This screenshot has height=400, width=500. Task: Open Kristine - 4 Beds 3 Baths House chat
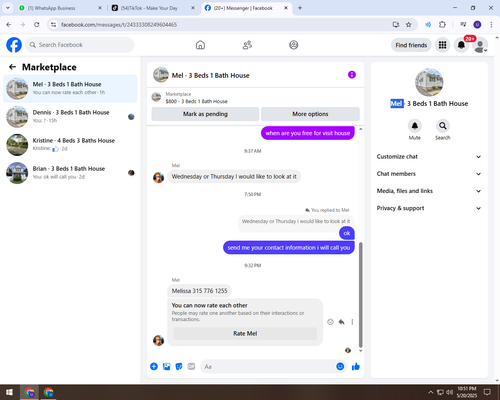pos(70,145)
